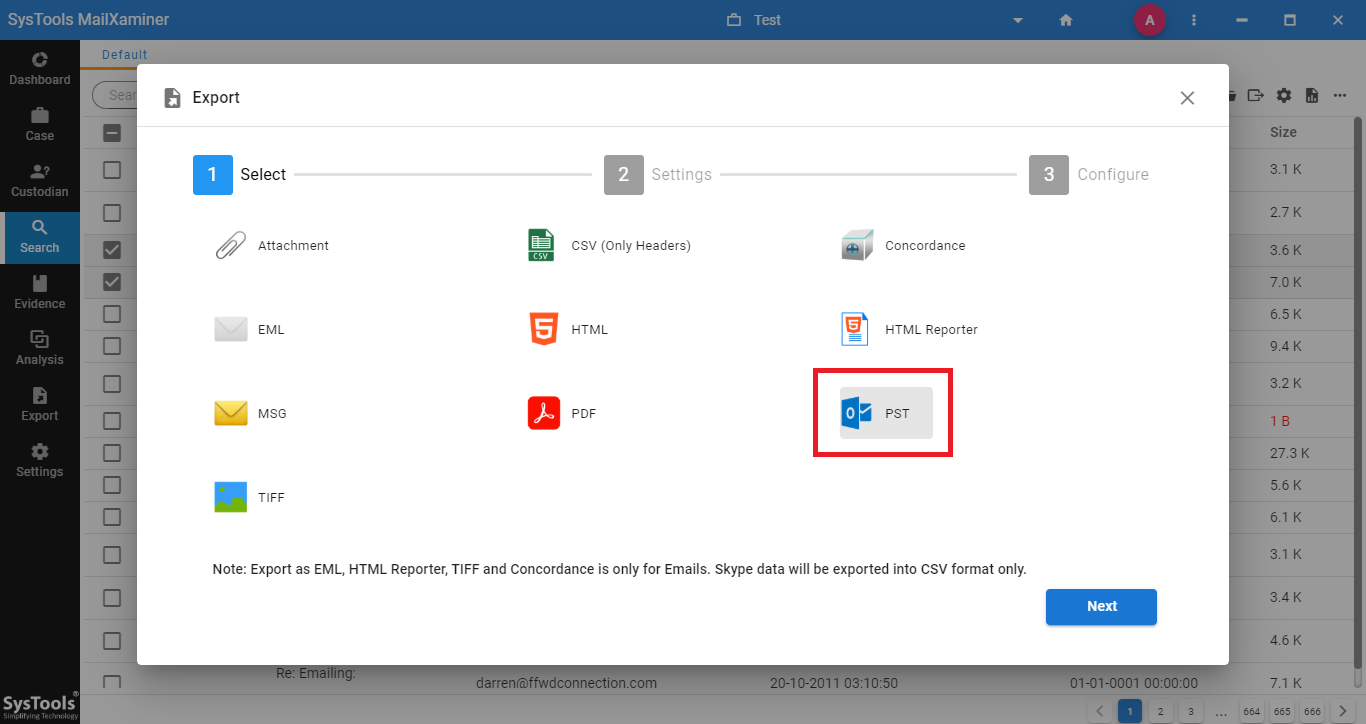Open Export section in sidebar
The height and width of the screenshot is (724, 1366).
(40, 404)
